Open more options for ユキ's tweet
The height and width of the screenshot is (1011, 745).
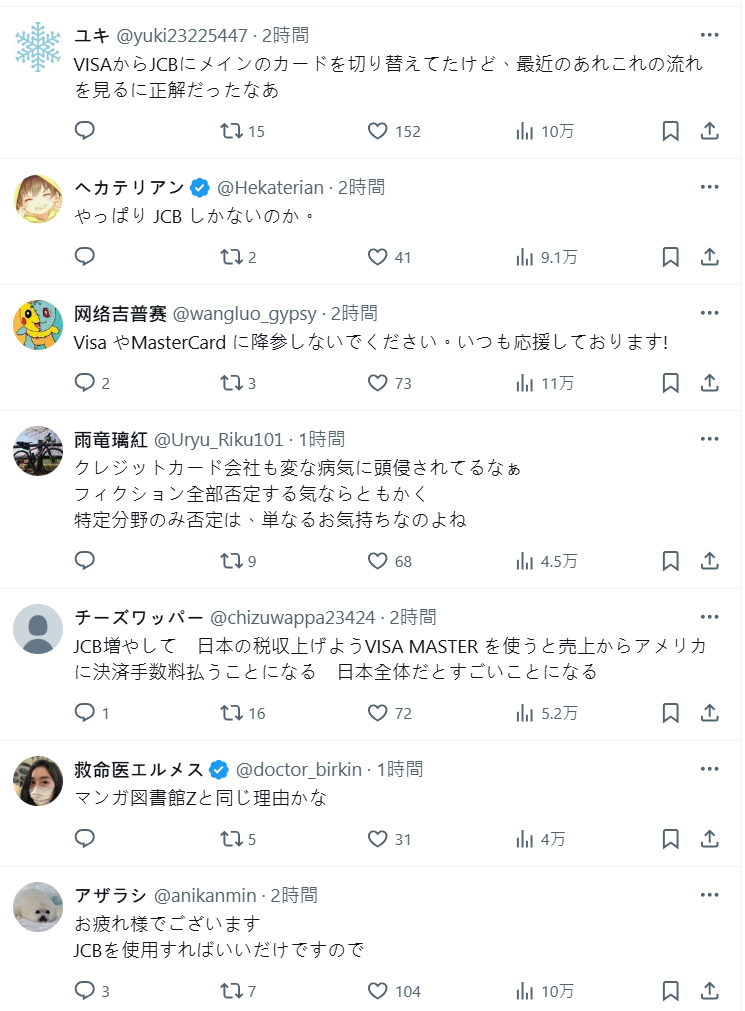(x=709, y=35)
